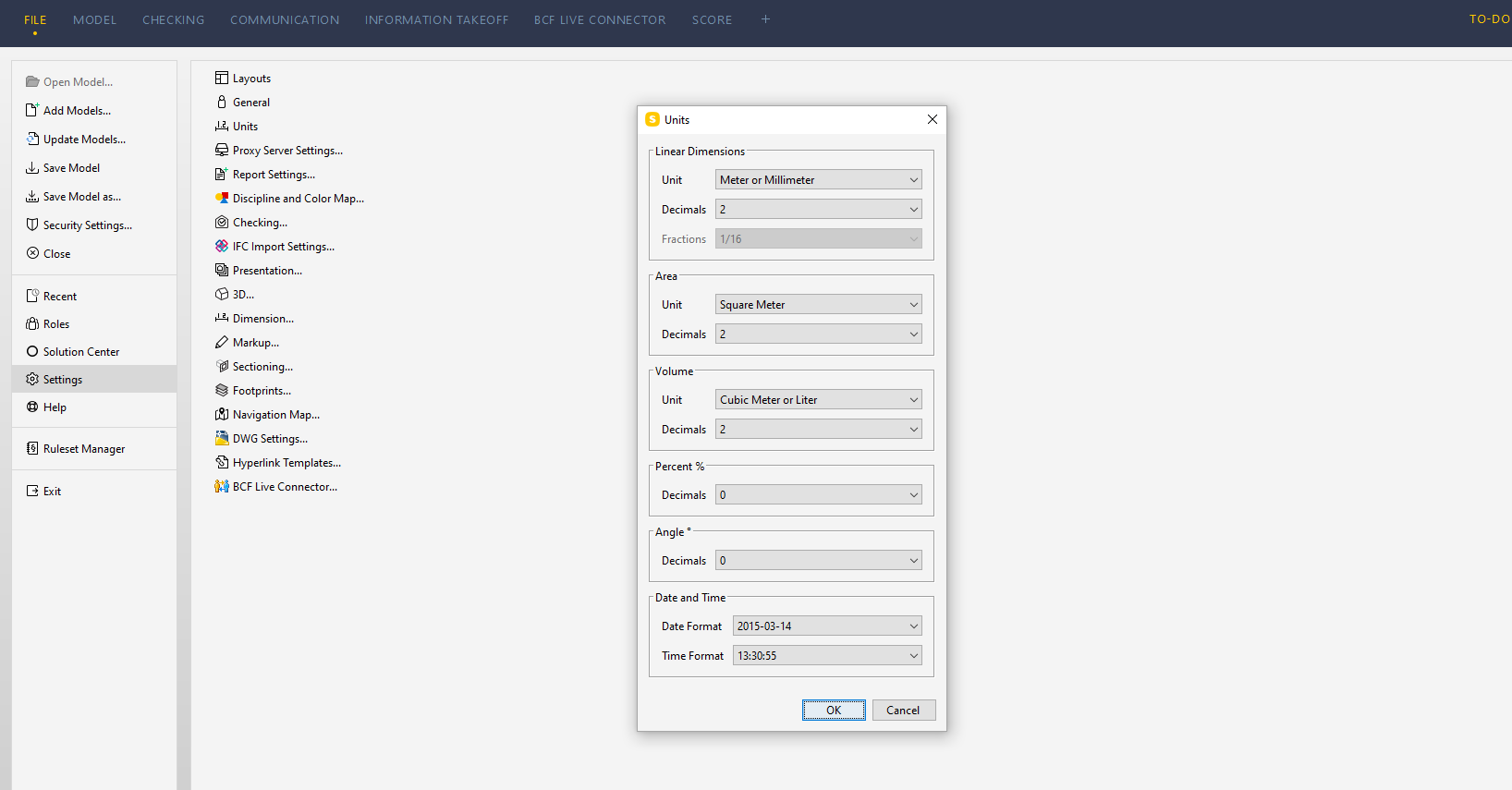Click the Discipline and Color Map icon
The width and height of the screenshot is (1512, 790).
coord(222,198)
